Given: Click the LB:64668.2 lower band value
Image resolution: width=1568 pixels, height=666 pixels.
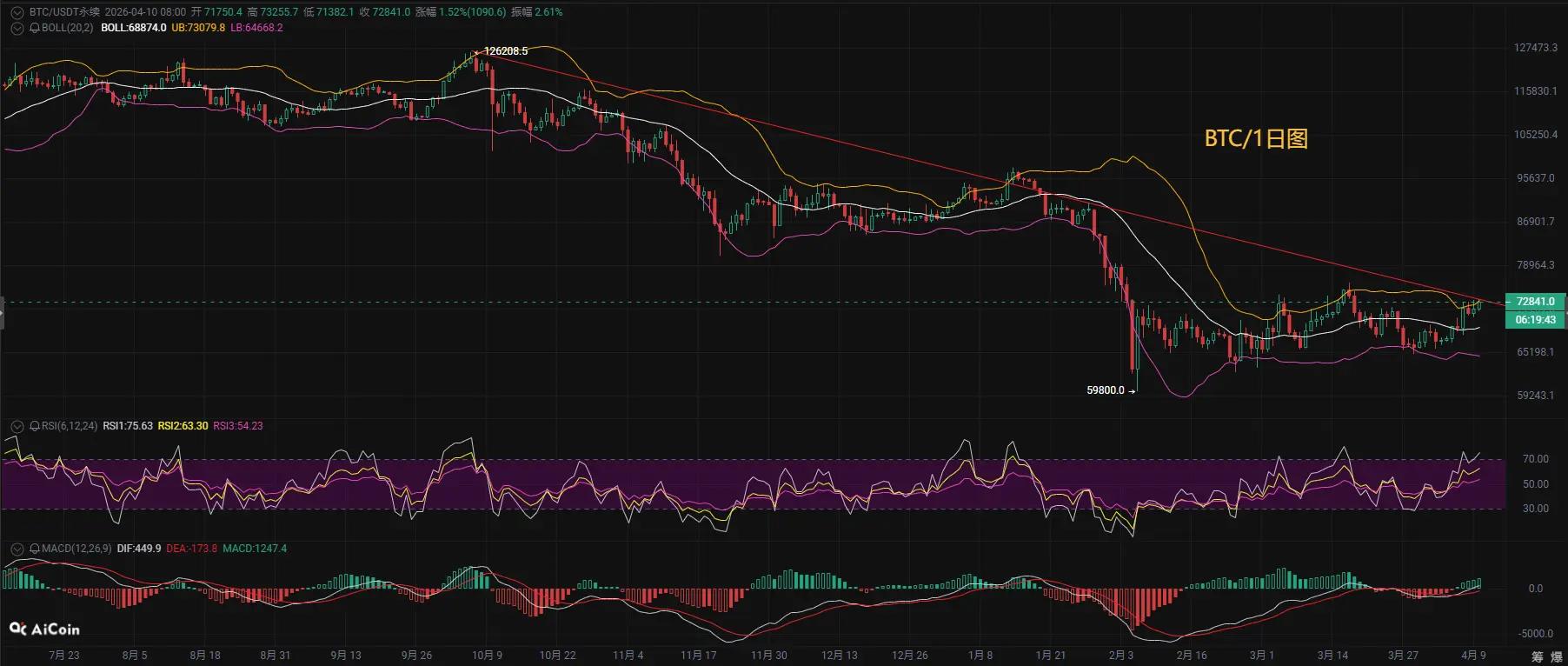Looking at the screenshot, I should click(256, 28).
